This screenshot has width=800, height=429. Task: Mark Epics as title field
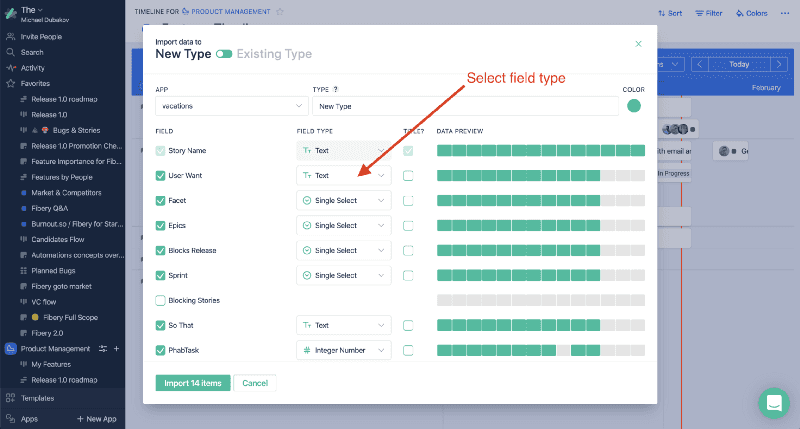tap(408, 225)
